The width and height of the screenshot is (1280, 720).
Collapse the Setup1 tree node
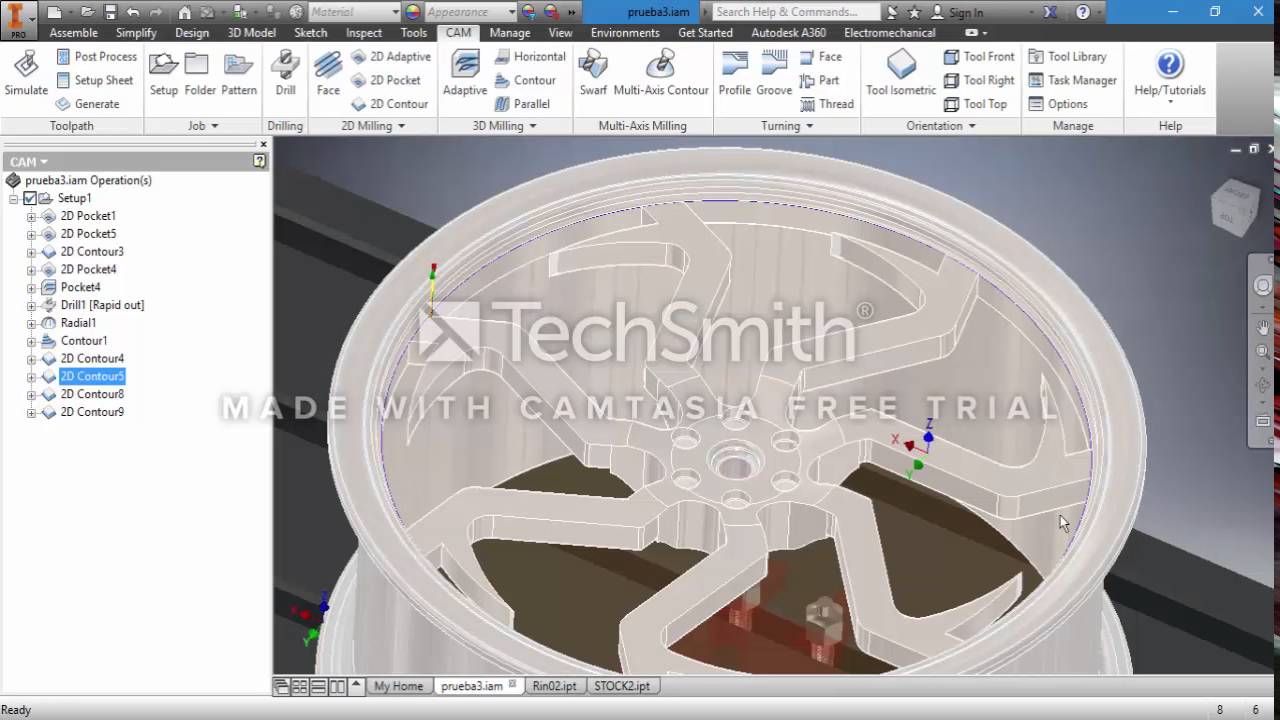(13, 198)
